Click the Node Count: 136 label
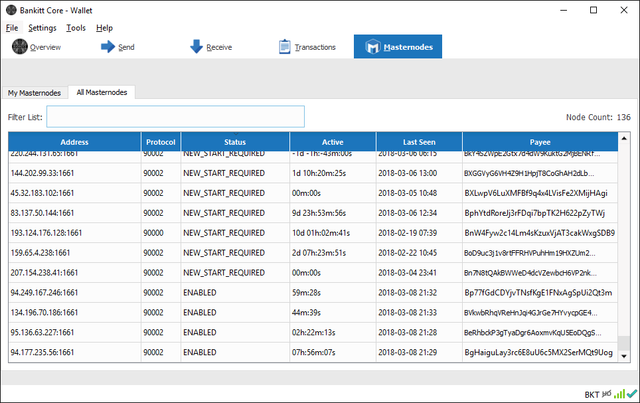This screenshot has width=640, height=403. [598, 117]
